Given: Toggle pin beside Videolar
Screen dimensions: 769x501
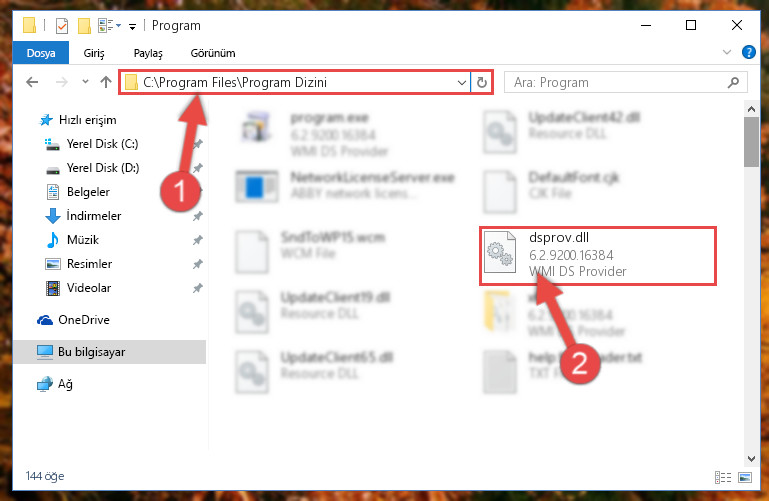Looking at the screenshot, I should [198, 288].
